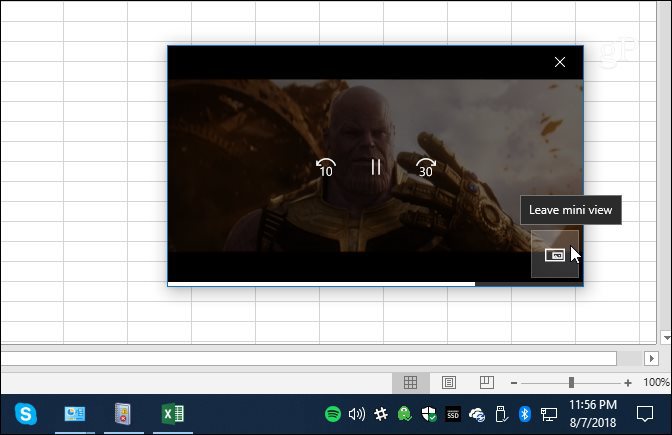Screen dimensions: 672x435
Task: Click Excel horizontal scrollbar right arrow
Action: pyautogui.click(x=652, y=358)
